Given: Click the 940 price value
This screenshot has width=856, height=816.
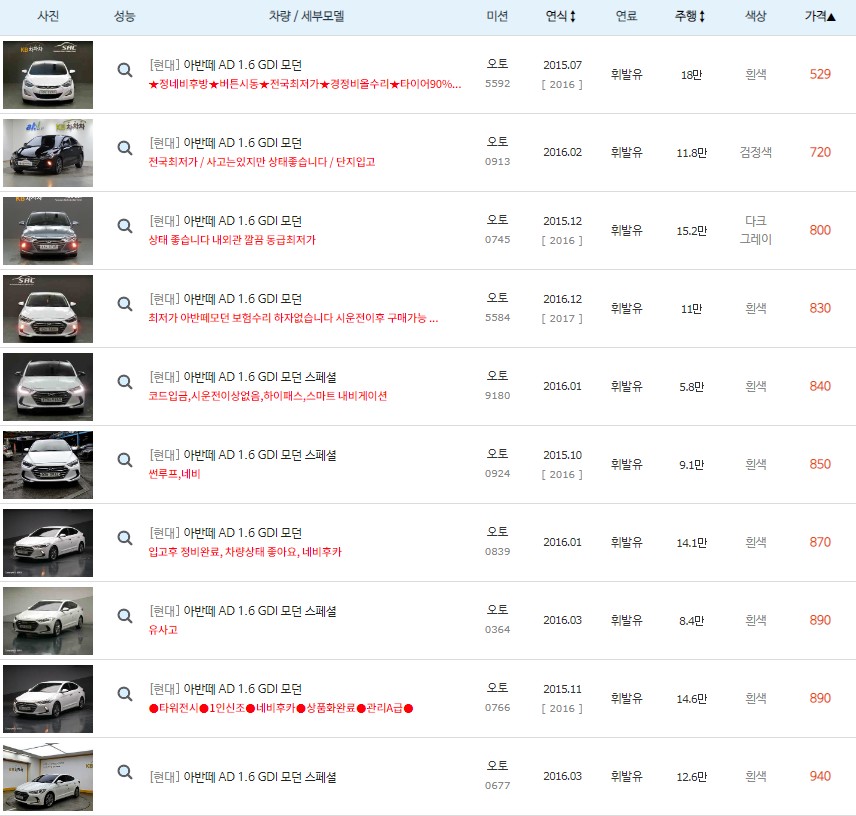Looking at the screenshot, I should coord(820,776).
